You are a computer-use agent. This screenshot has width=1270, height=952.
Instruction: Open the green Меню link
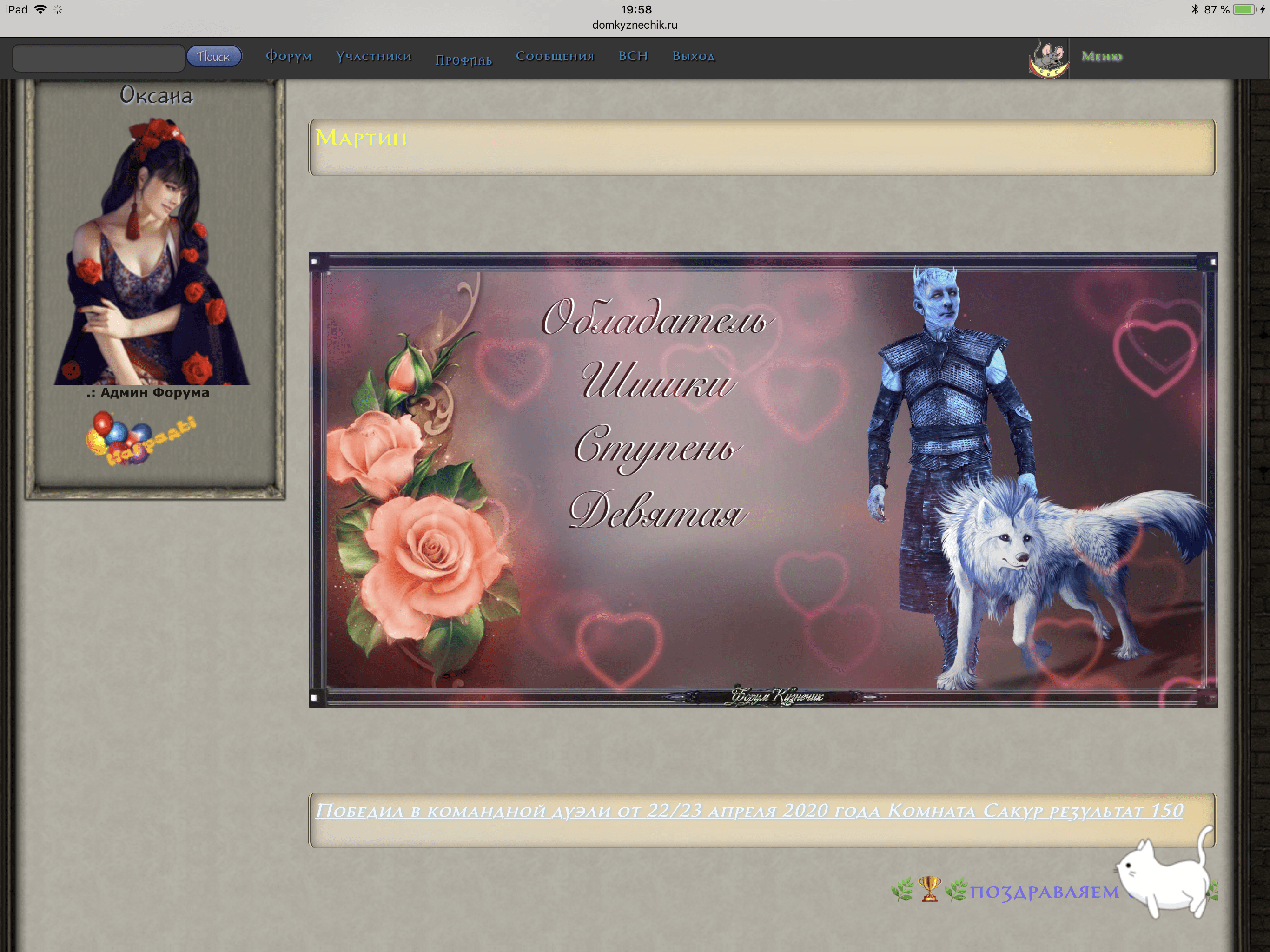[x=1102, y=56]
